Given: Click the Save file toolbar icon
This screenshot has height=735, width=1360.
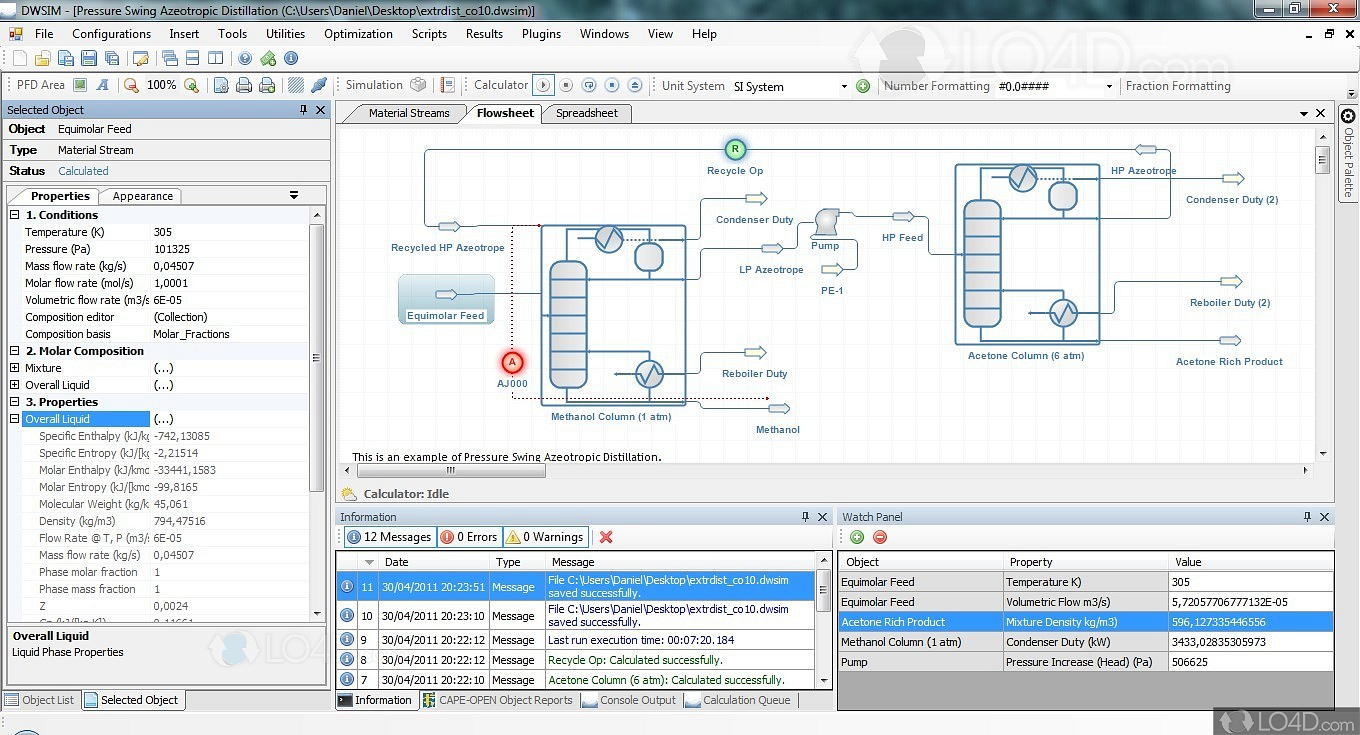Looking at the screenshot, I should click(x=88, y=58).
